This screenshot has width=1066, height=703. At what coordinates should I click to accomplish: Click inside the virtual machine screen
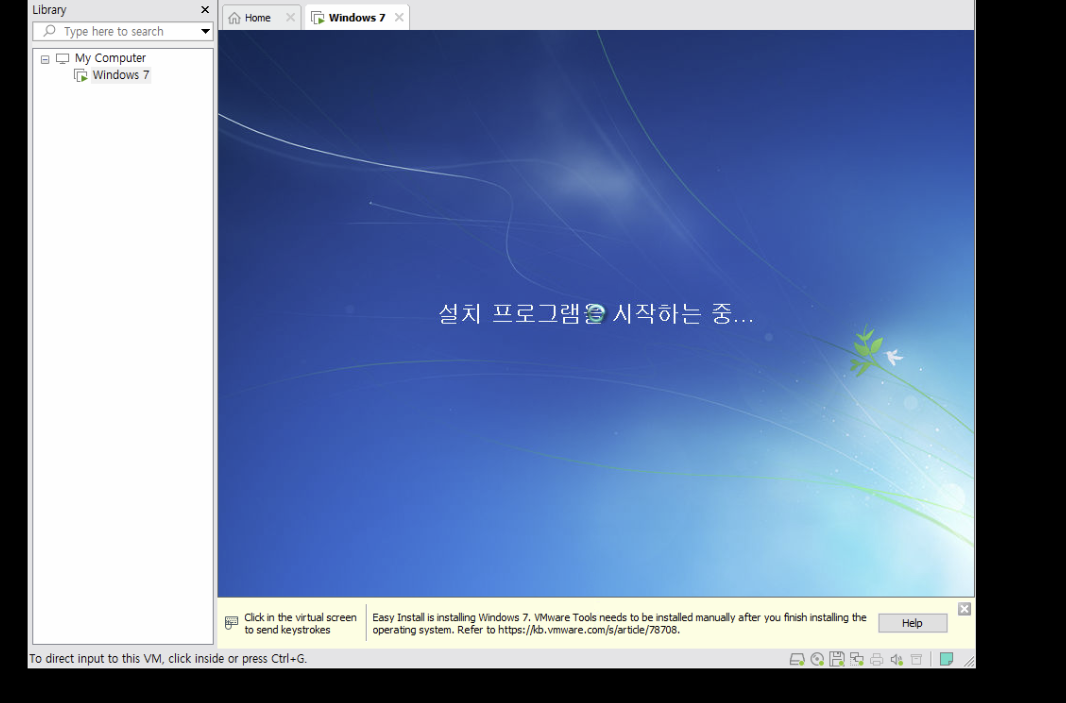point(596,313)
